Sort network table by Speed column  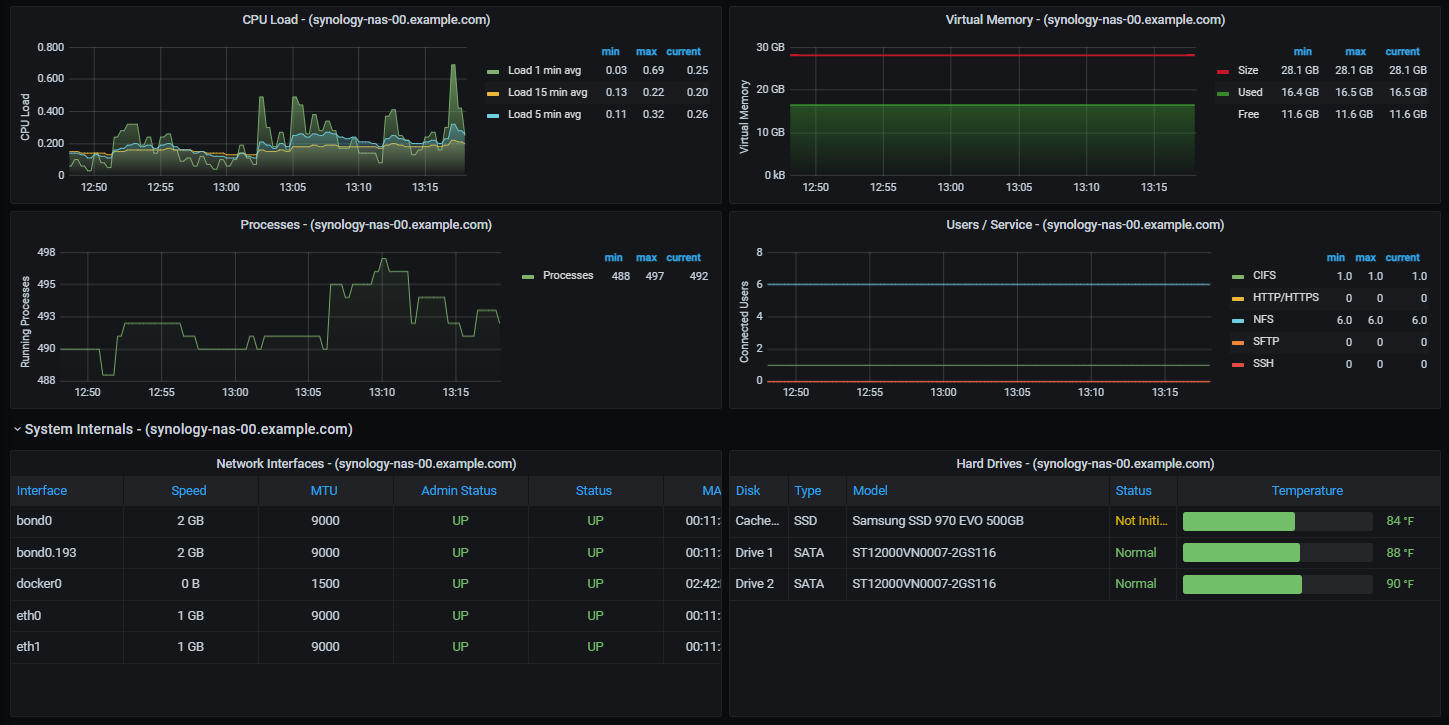(x=190, y=491)
